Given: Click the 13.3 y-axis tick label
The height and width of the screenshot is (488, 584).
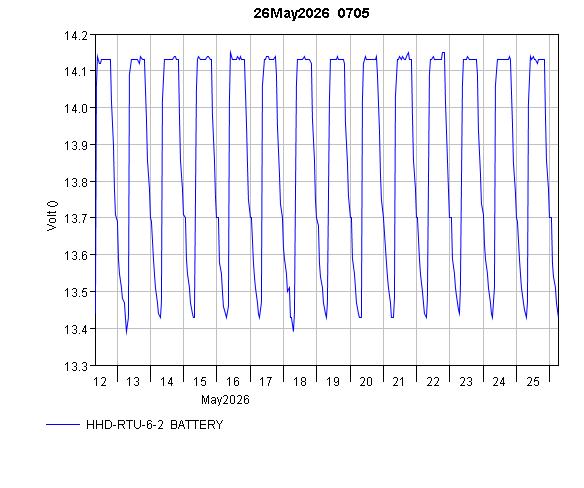Looking at the screenshot, I should tap(76, 366).
